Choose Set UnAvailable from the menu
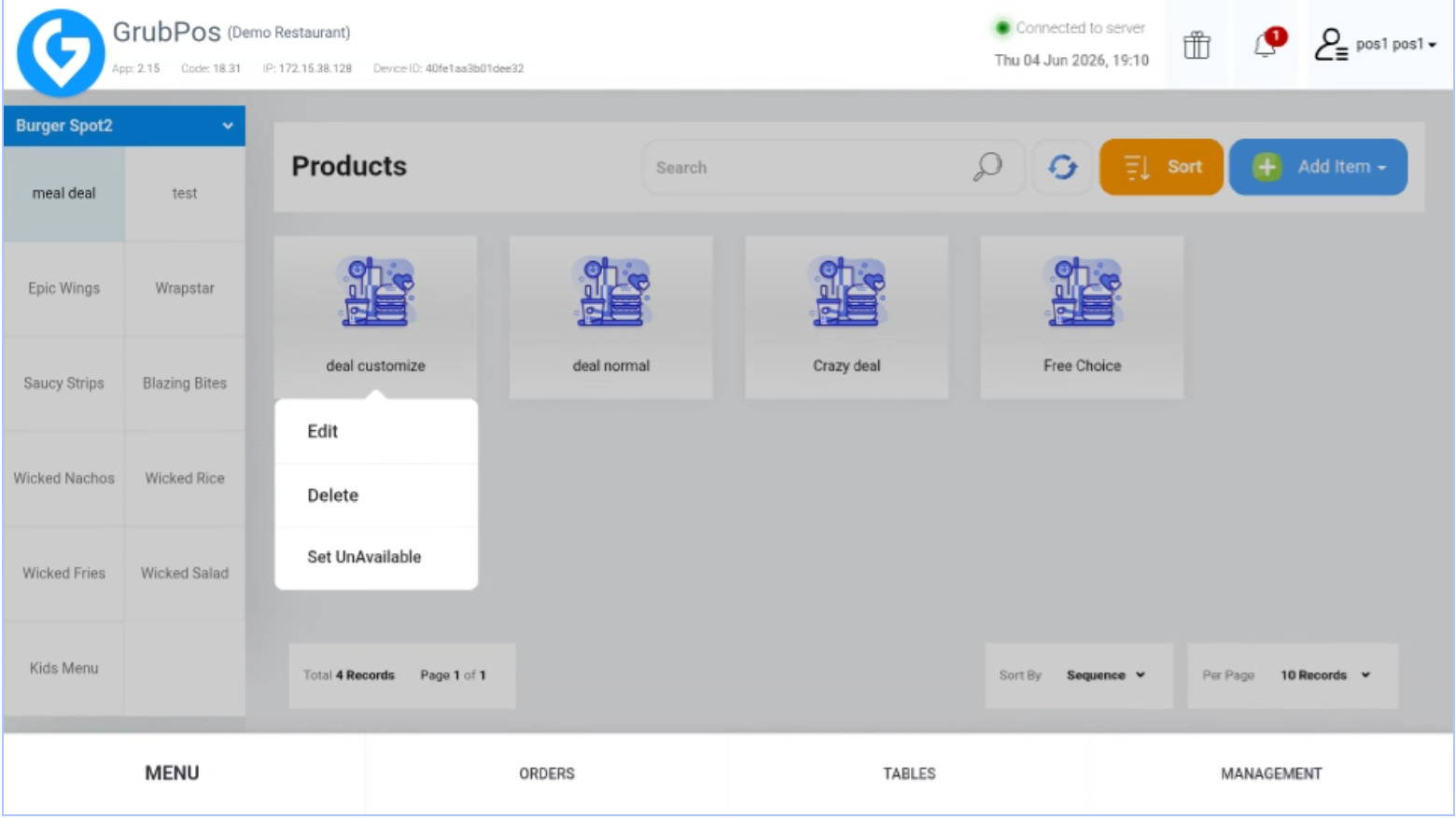Image resolution: width=1456 pixels, height=819 pixels. [x=376, y=557]
